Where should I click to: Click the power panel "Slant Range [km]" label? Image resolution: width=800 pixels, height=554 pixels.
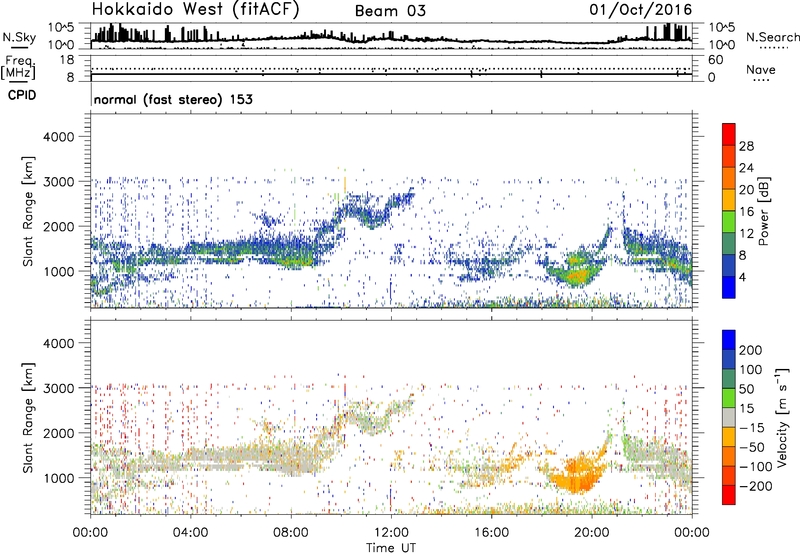coord(28,211)
